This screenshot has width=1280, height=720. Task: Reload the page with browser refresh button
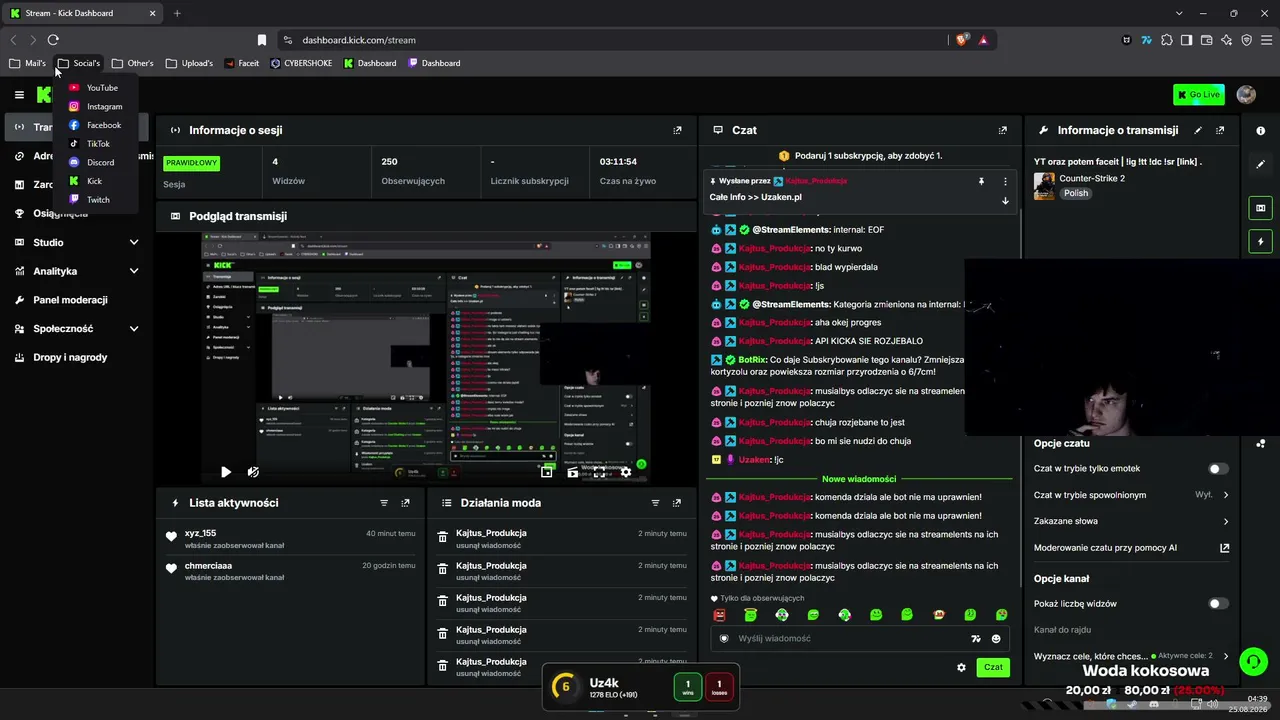53,40
